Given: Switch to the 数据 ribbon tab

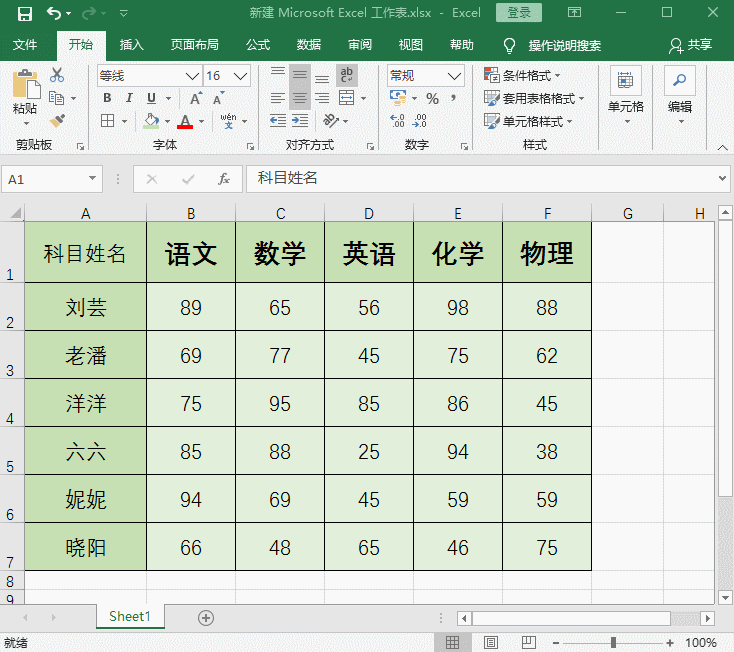Looking at the screenshot, I should (309, 45).
